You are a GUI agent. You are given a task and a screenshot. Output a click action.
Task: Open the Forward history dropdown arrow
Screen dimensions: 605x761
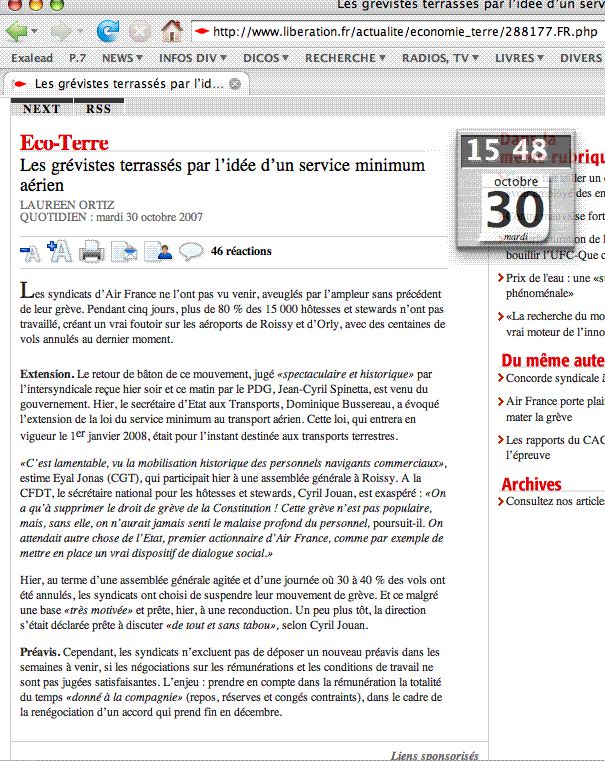pyautogui.click(x=80, y=32)
